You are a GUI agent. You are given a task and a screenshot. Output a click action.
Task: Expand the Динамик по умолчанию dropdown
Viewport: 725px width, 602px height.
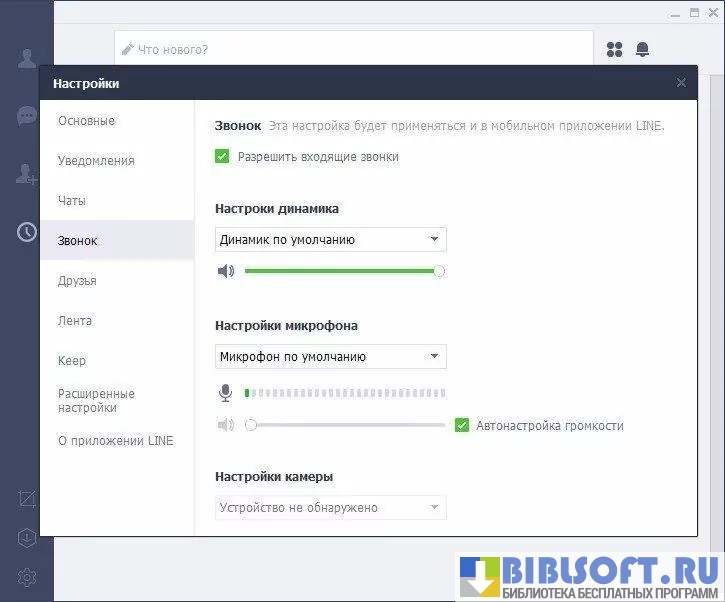(x=331, y=240)
